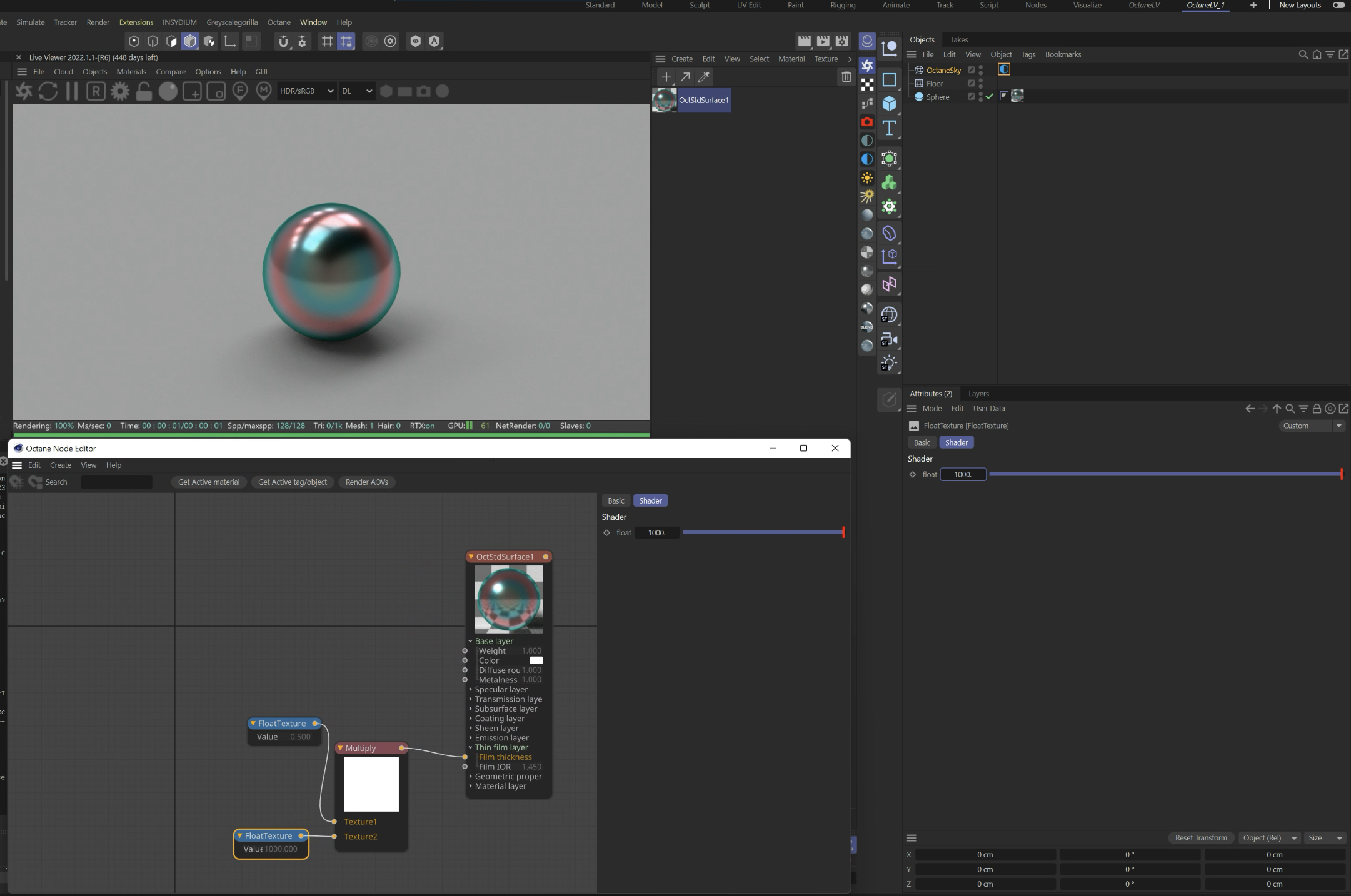This screenshot has width=1351, height=896.
Task: Select the Text tool icon
Action: 889,128
